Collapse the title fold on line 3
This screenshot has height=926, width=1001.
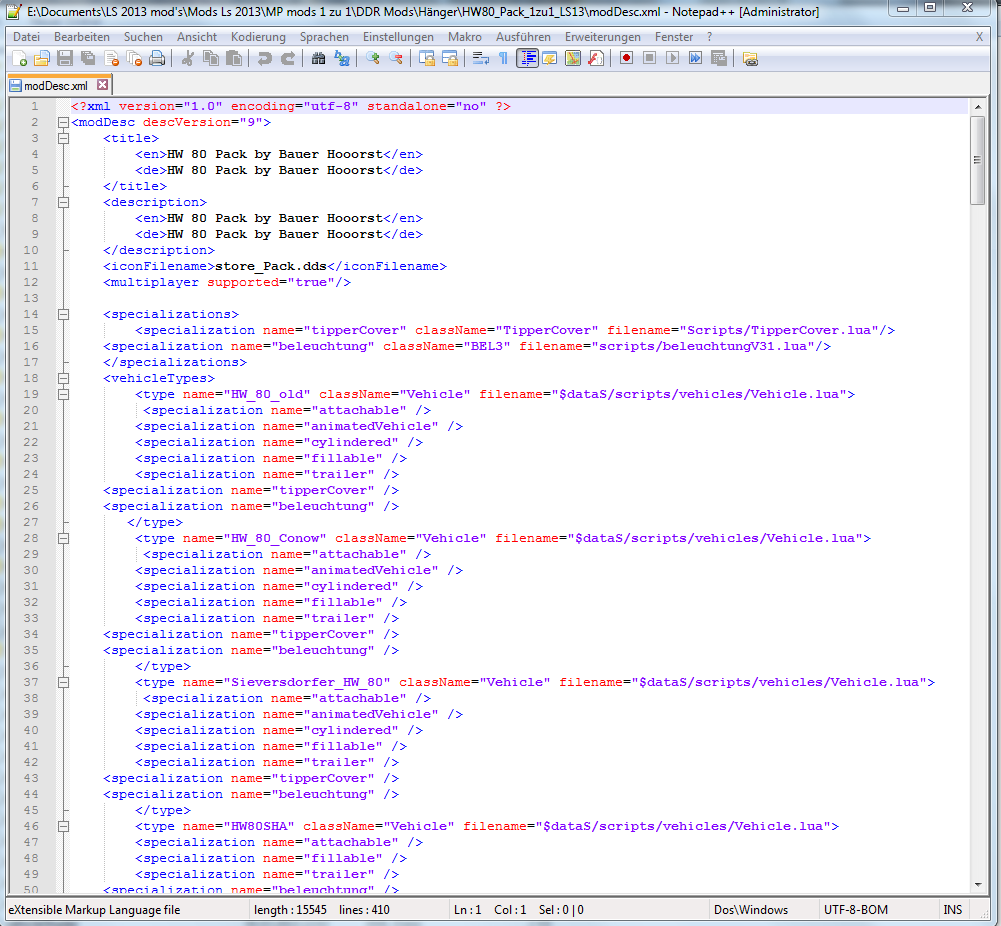point(63,138)
